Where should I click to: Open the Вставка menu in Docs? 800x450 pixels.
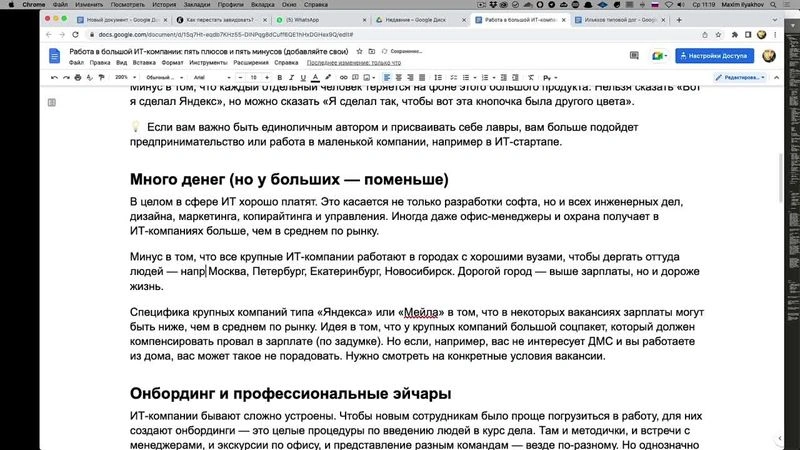click(144, 63)
